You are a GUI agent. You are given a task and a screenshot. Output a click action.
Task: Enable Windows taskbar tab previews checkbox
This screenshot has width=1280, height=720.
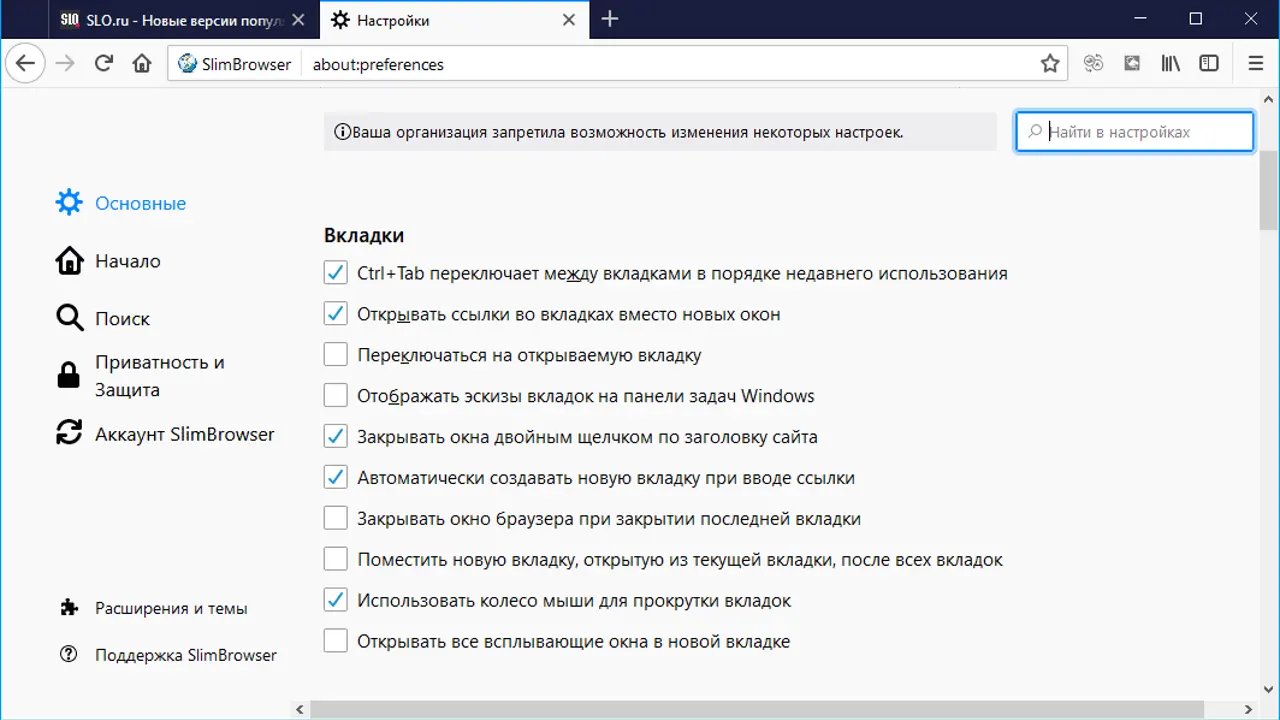coord(335,396)
